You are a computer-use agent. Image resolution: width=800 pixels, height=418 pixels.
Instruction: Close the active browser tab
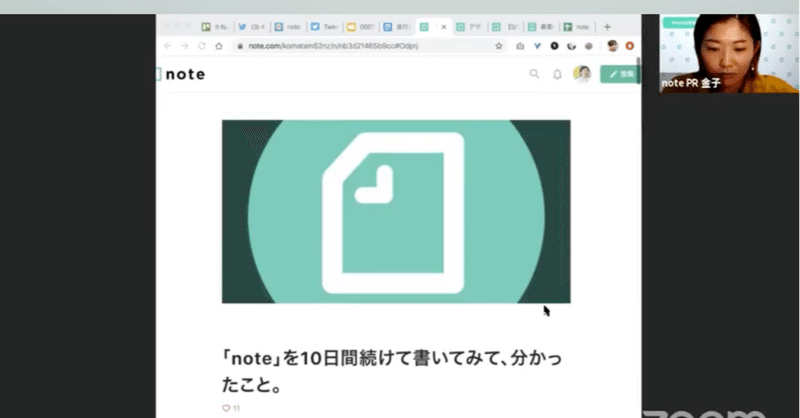point(443,27)
